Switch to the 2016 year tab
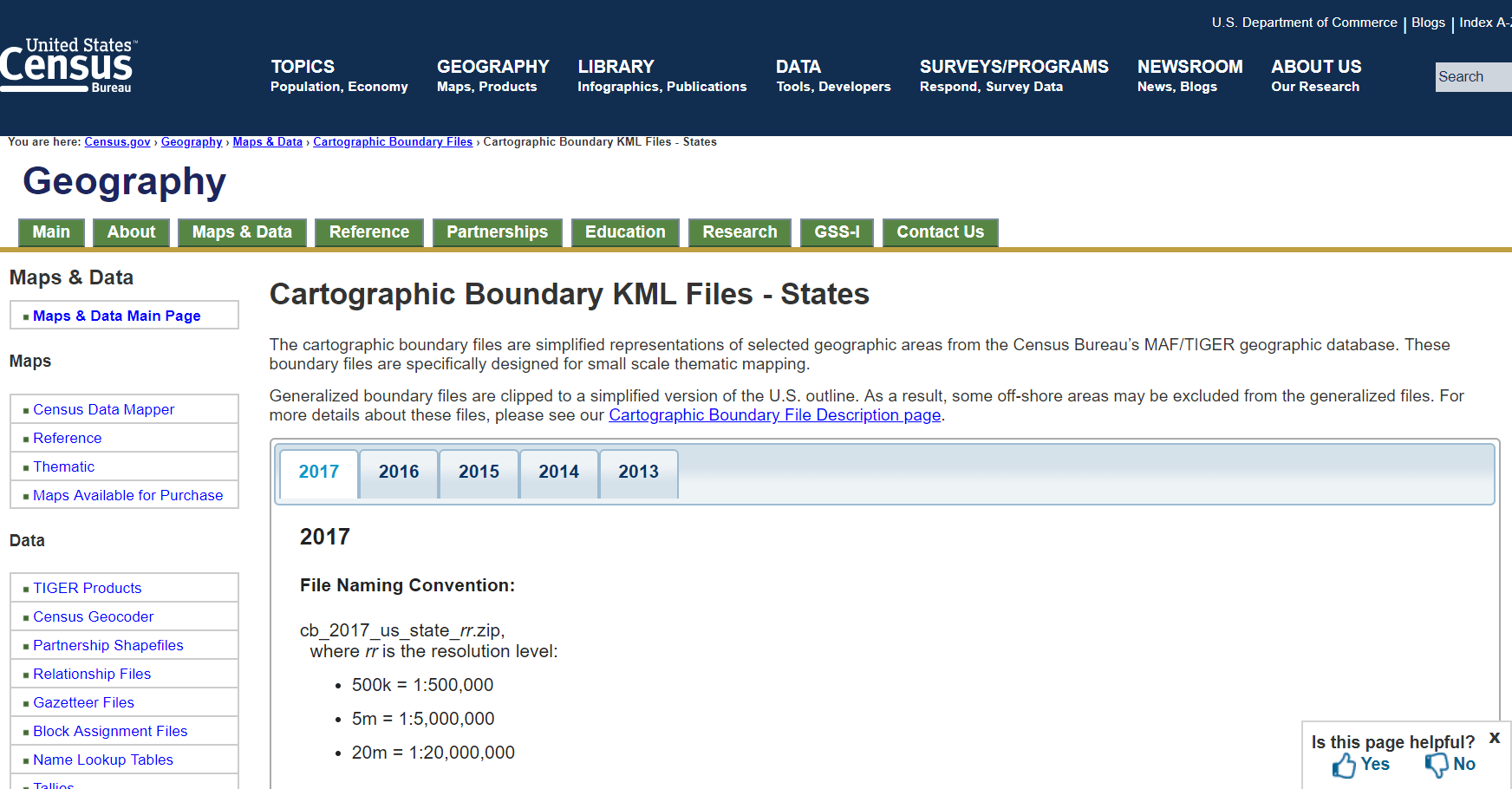This screenshot has width=1512, height=789. click(399, 473)
